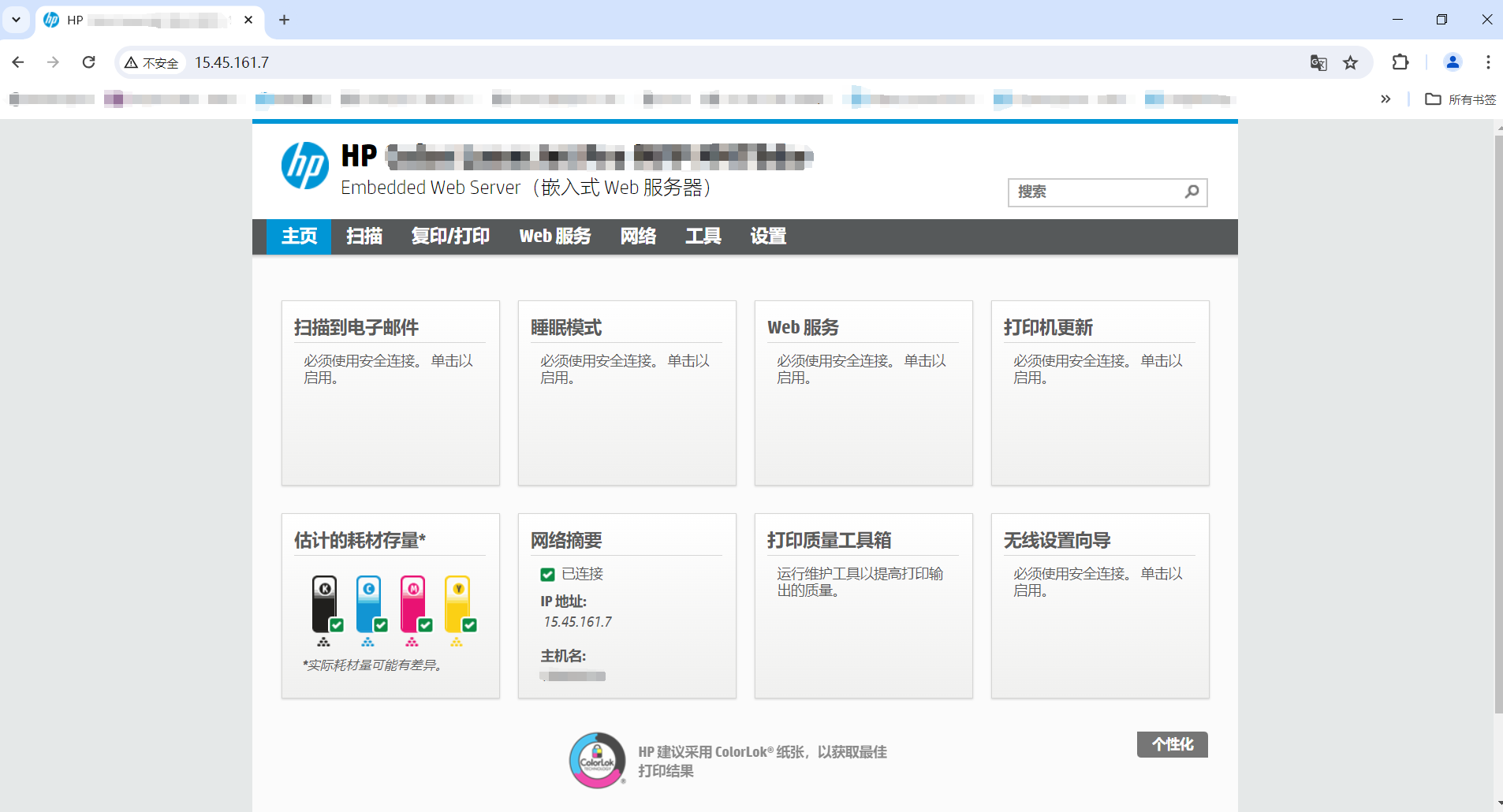This screenshot has height=812, width=1503.
Task: Open the browser extensions puzzle icon
Action: (x=1401, y=62)
